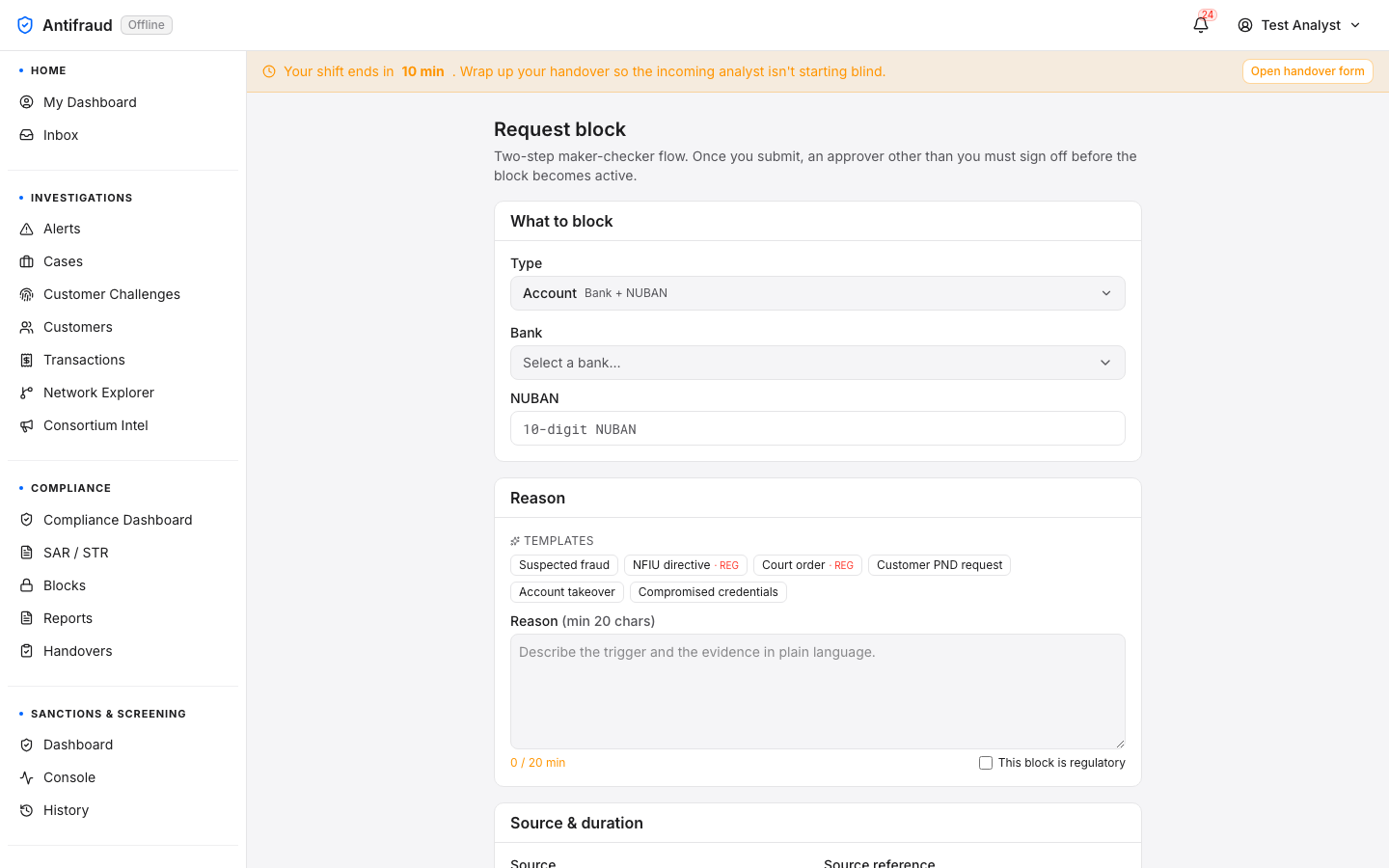
Task: Open Consortium Intel
Action: click(123, 425)
